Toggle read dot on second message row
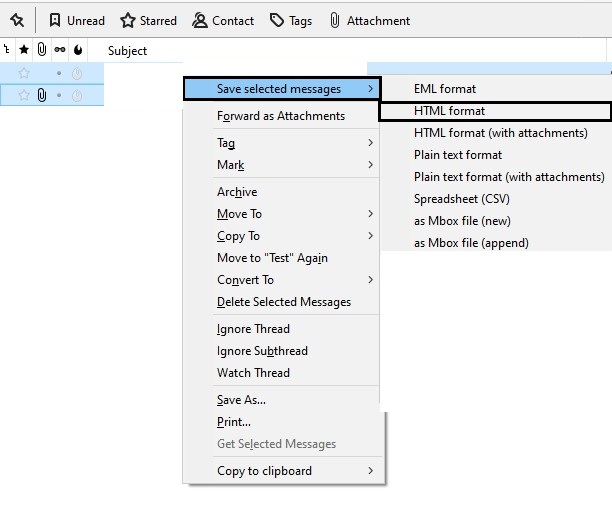Viewport: 612px width, 505px height. click(59, 95)
